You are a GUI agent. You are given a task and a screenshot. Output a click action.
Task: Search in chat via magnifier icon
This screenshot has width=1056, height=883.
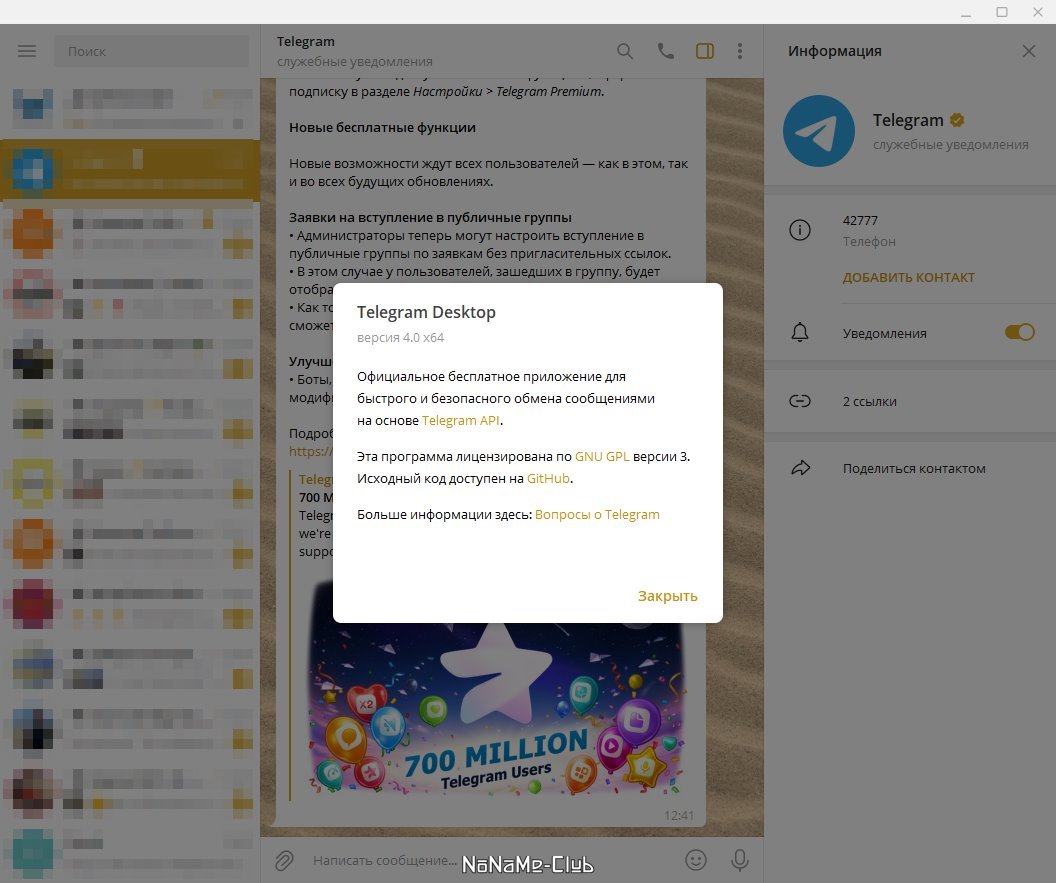(625, 51)
